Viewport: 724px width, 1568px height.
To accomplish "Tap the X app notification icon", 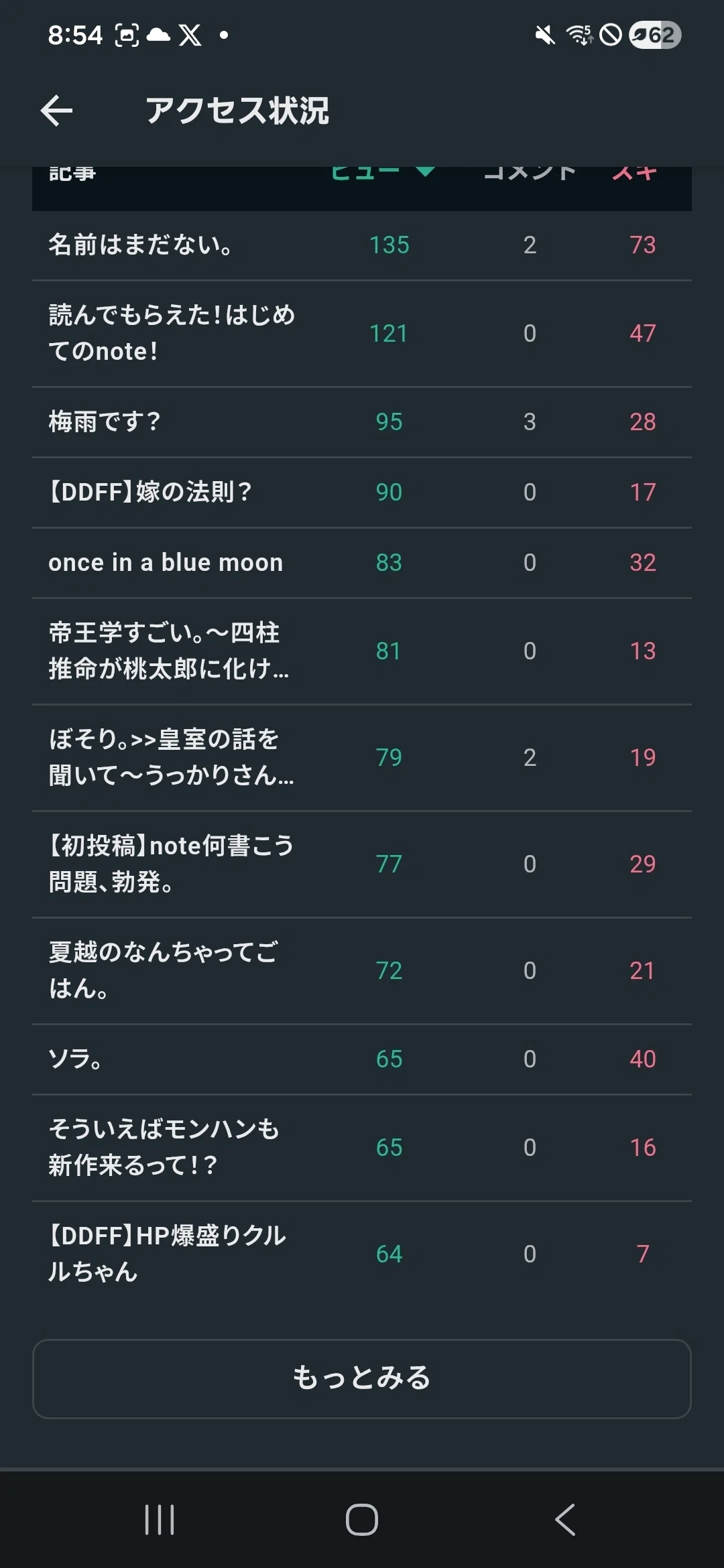I will (190, 35).
